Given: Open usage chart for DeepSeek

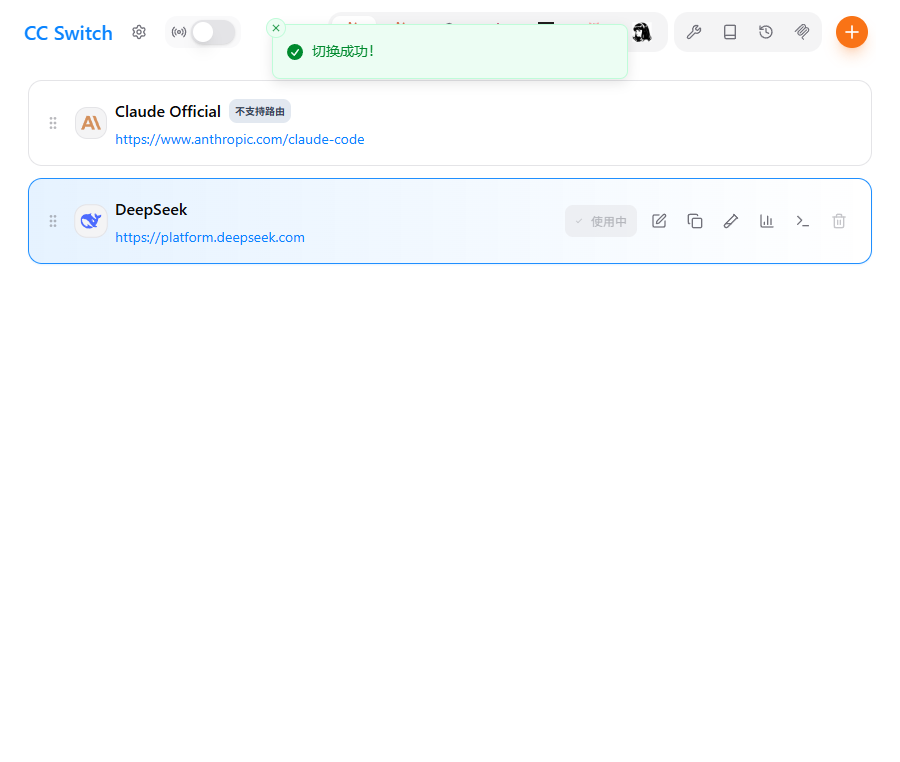Looking at the screenshot, I should [x=767, y=221].
